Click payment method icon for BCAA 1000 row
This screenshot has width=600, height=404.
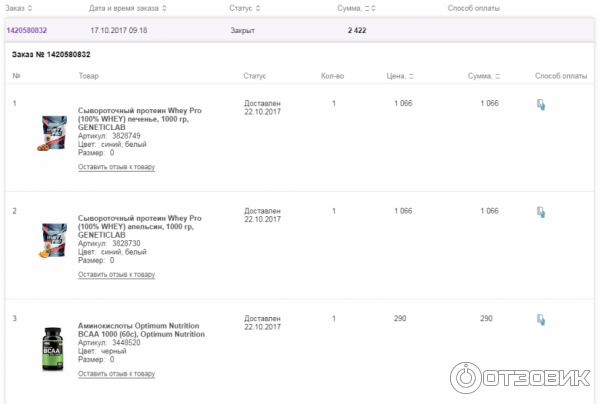(540, 320)
